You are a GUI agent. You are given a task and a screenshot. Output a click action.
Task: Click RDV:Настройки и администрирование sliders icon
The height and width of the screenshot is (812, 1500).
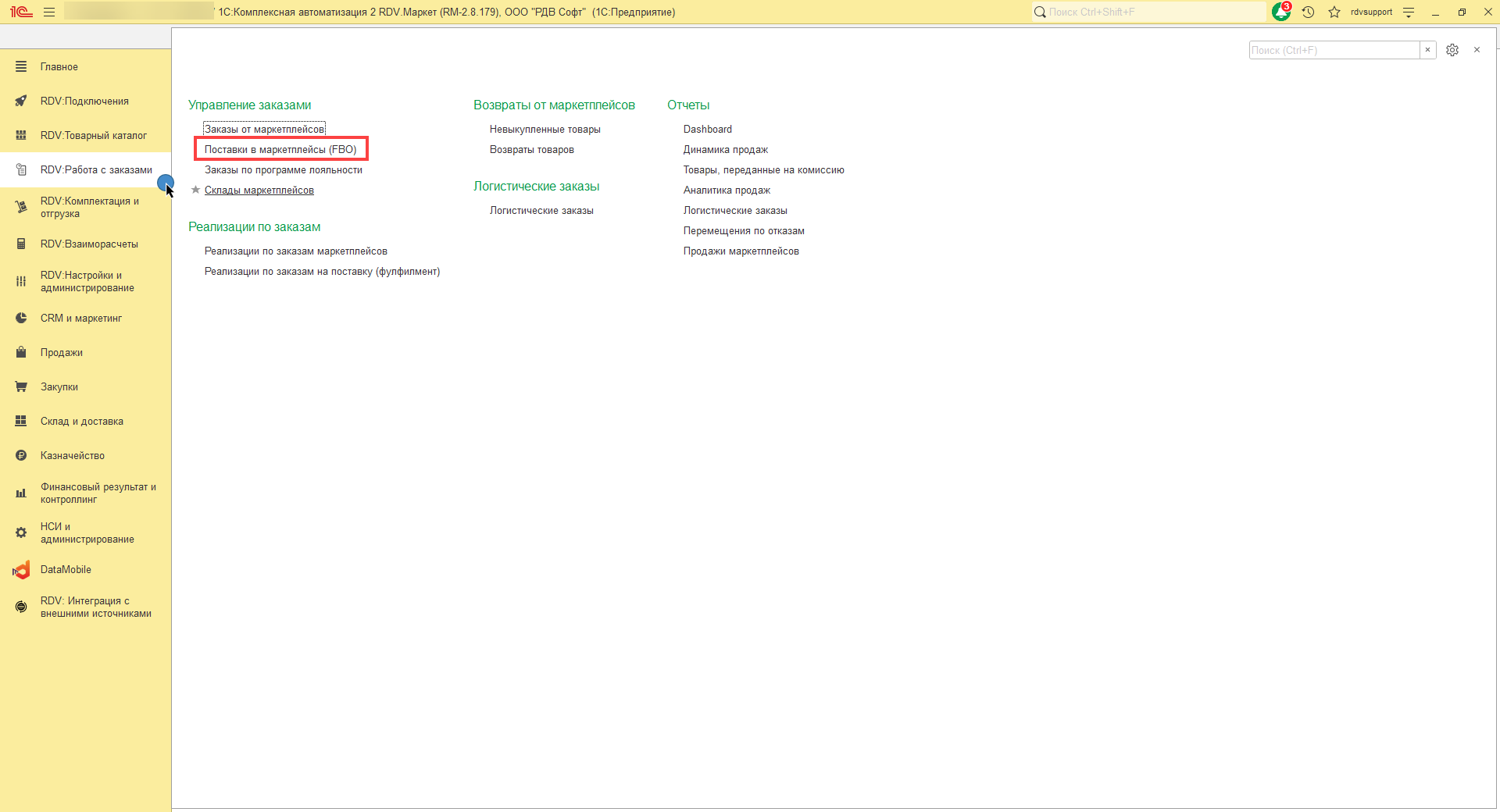click(21, 282)
